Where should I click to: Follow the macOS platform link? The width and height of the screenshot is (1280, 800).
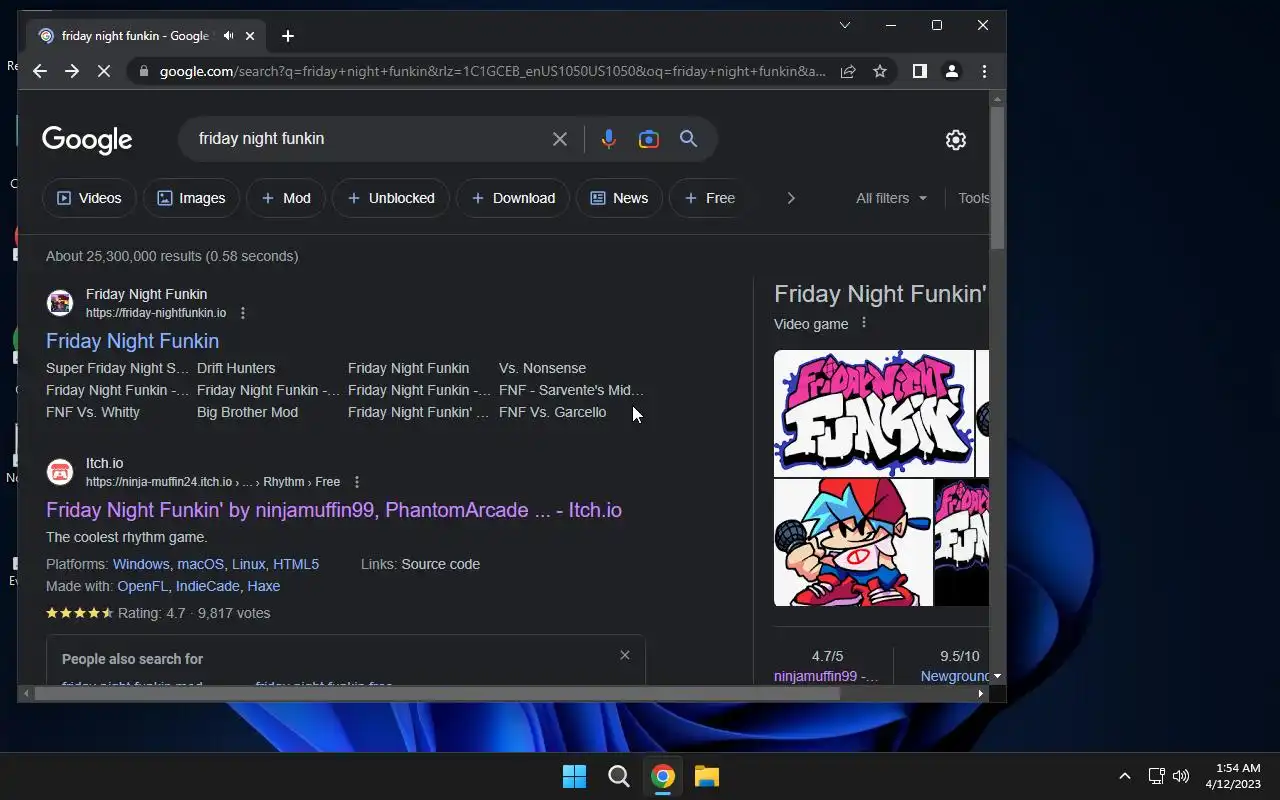tap(200, 564)
